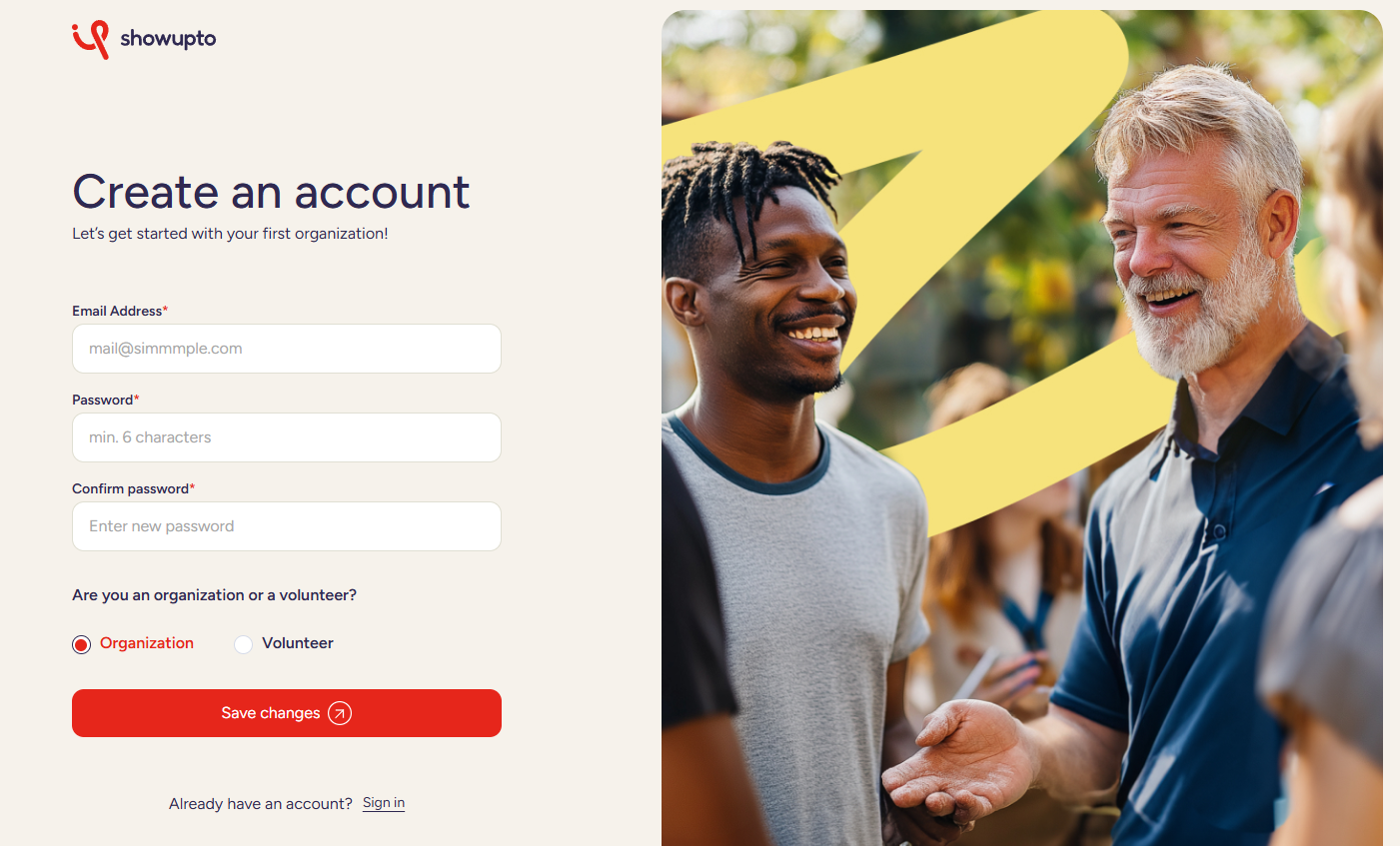
Task: Click the showupto brand name text
Action: (168, 39)
